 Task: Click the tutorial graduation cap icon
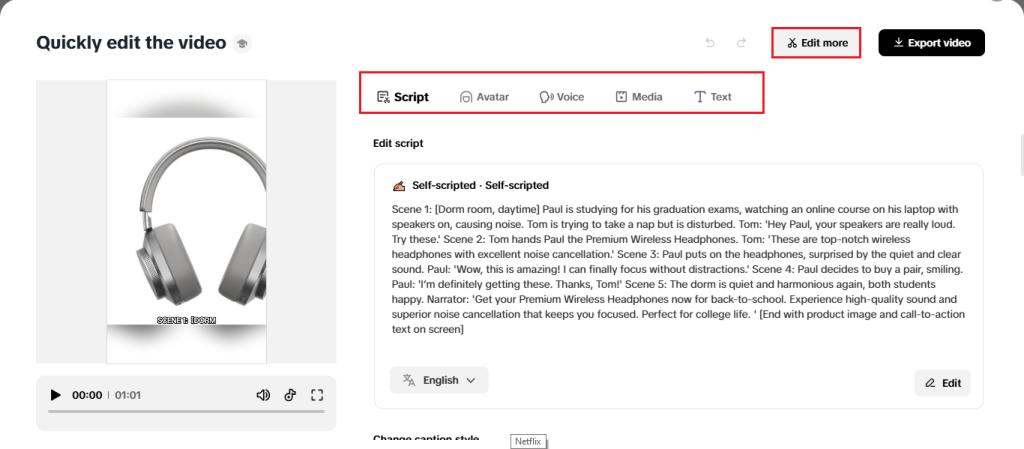(x=242, y=43)
